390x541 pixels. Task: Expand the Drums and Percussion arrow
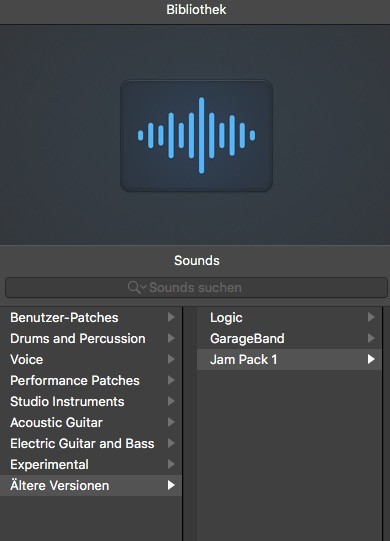click(171, 338)
